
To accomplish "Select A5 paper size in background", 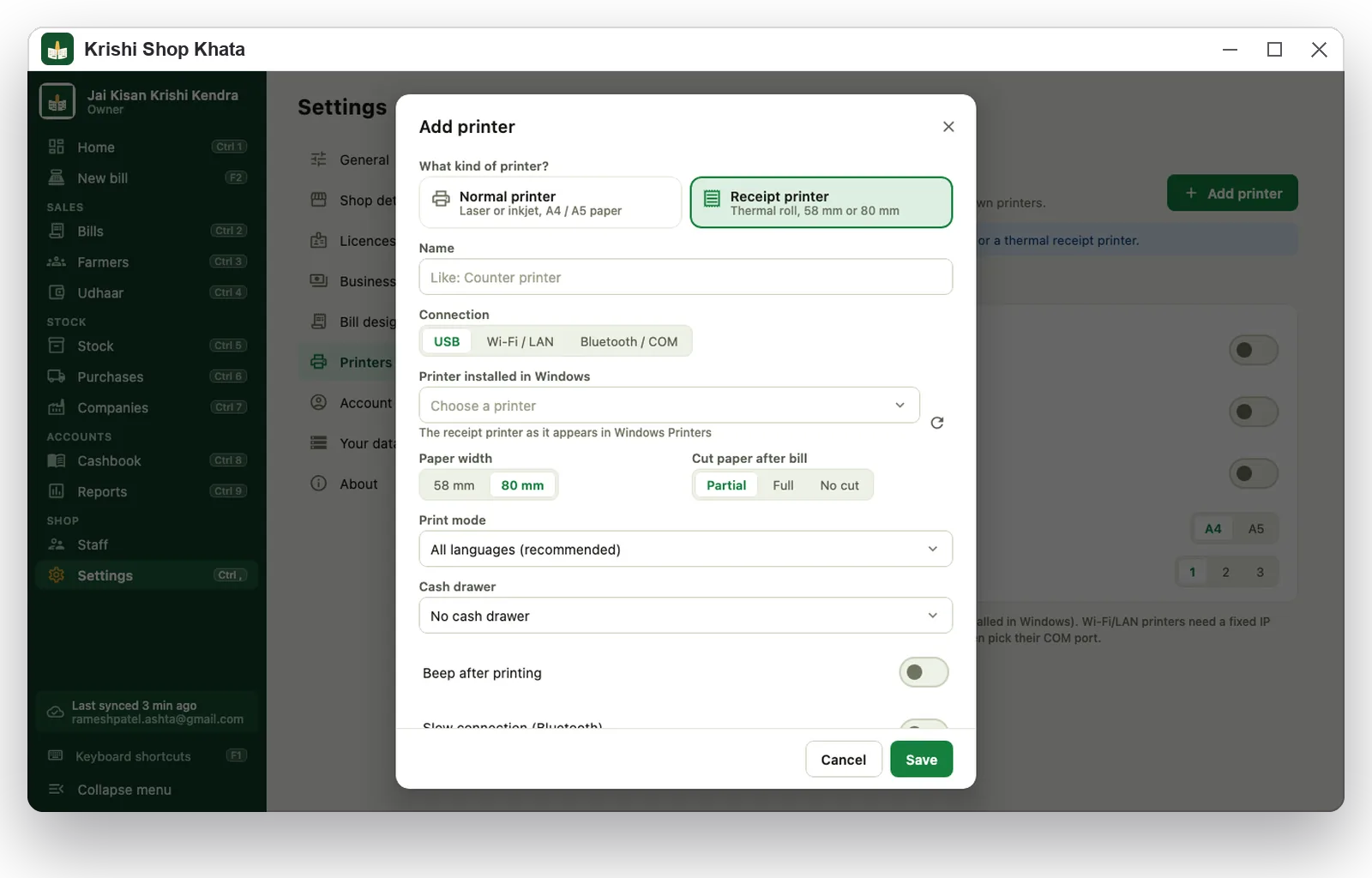I will [1255, 528].
